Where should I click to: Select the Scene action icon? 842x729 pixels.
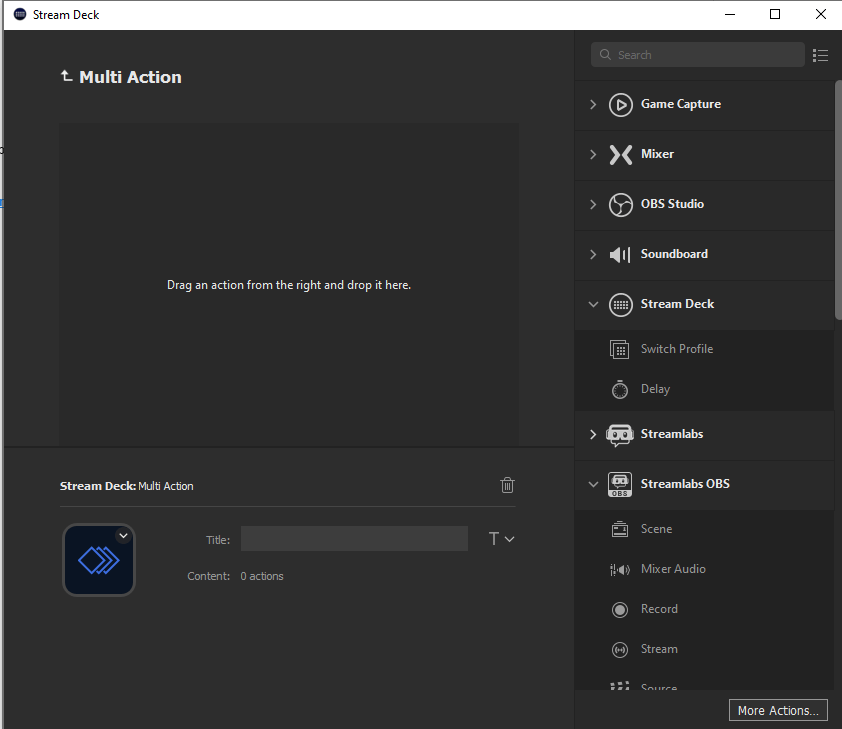(x=620, y=529)
